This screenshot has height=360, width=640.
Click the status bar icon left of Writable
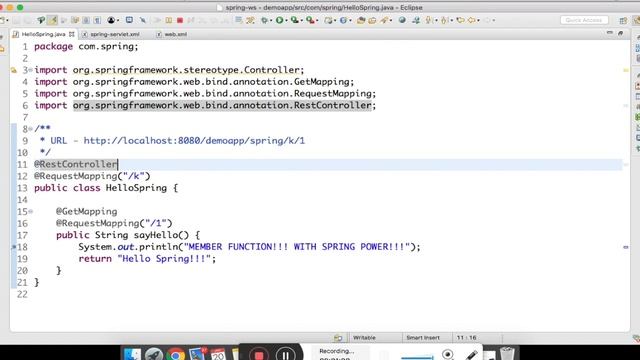click(x=338, y=338)
